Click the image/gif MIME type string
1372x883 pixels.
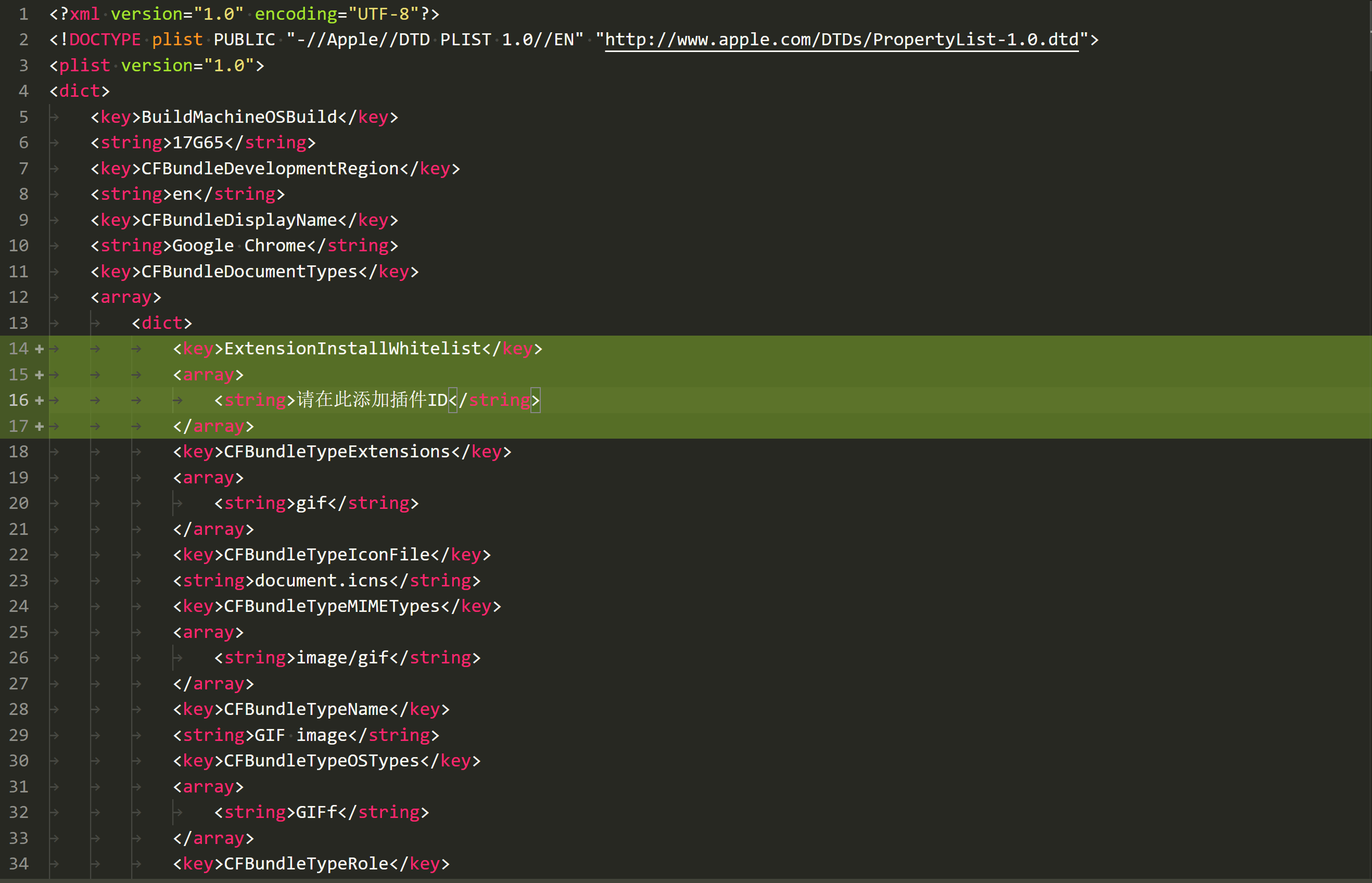click(342, 658)
